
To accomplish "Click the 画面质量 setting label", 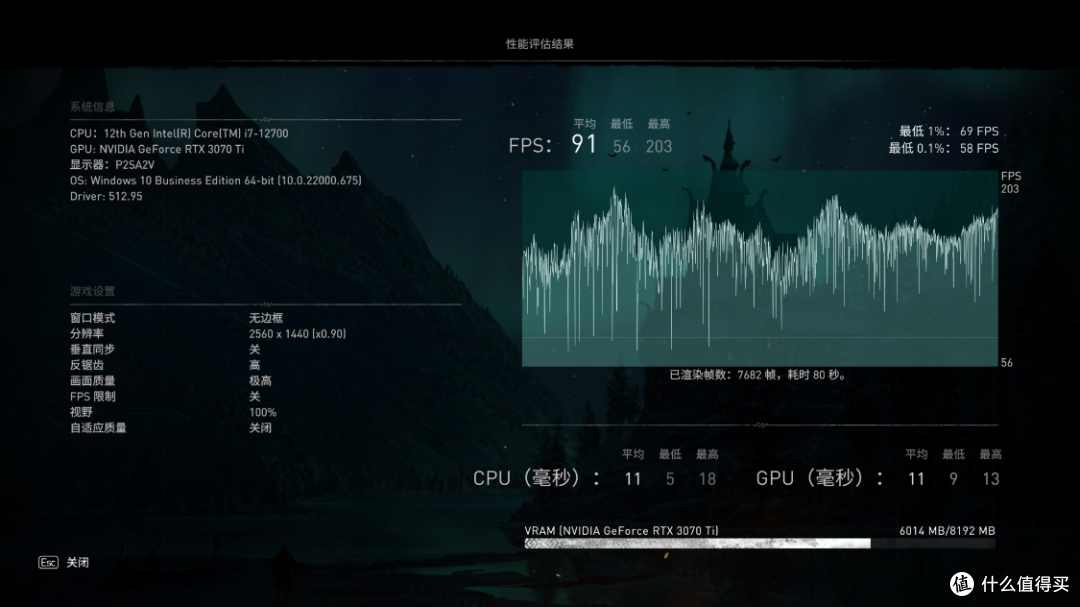I will click(92, 381).
